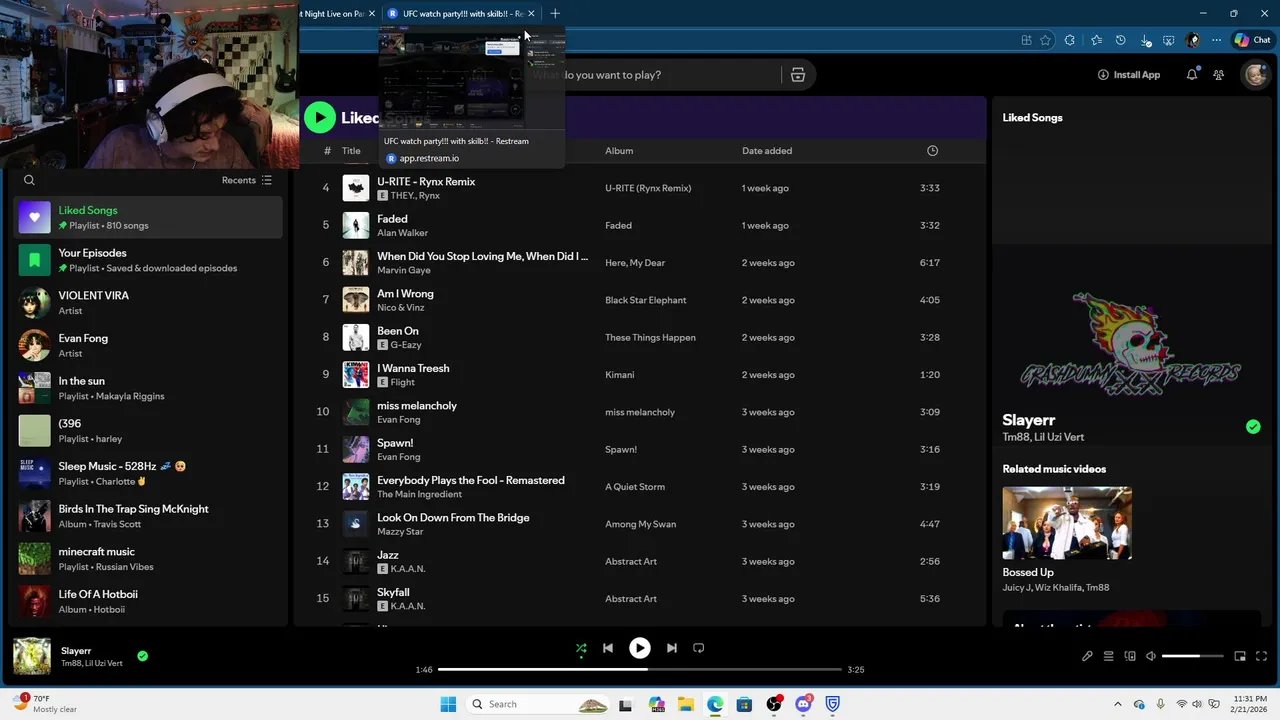Click the taskbar Search box
This screenshot has width=1280, height=720.
point(539,704)
